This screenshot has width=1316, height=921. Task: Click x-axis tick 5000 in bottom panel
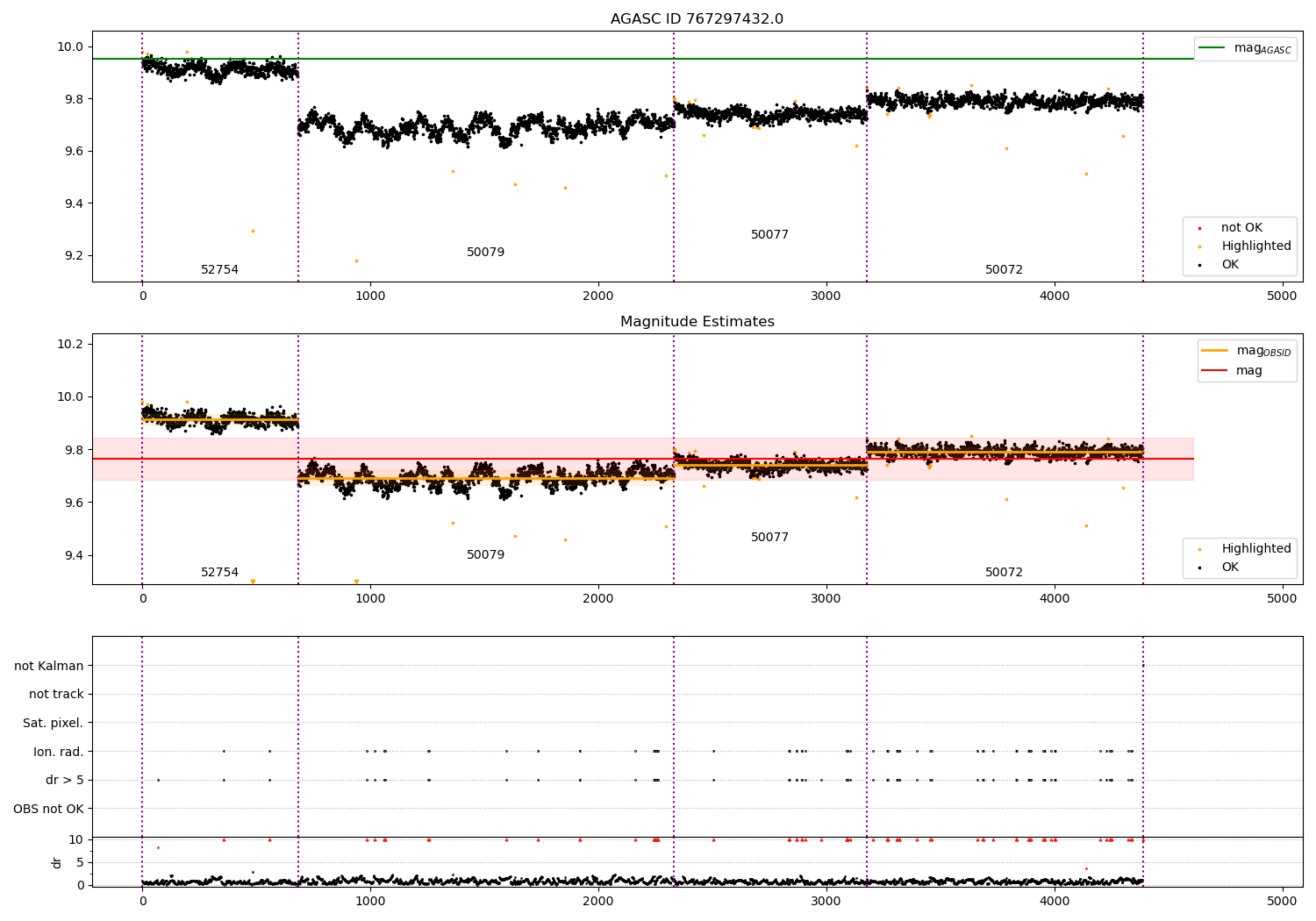pyautogui.click(x=1282, y=902)
